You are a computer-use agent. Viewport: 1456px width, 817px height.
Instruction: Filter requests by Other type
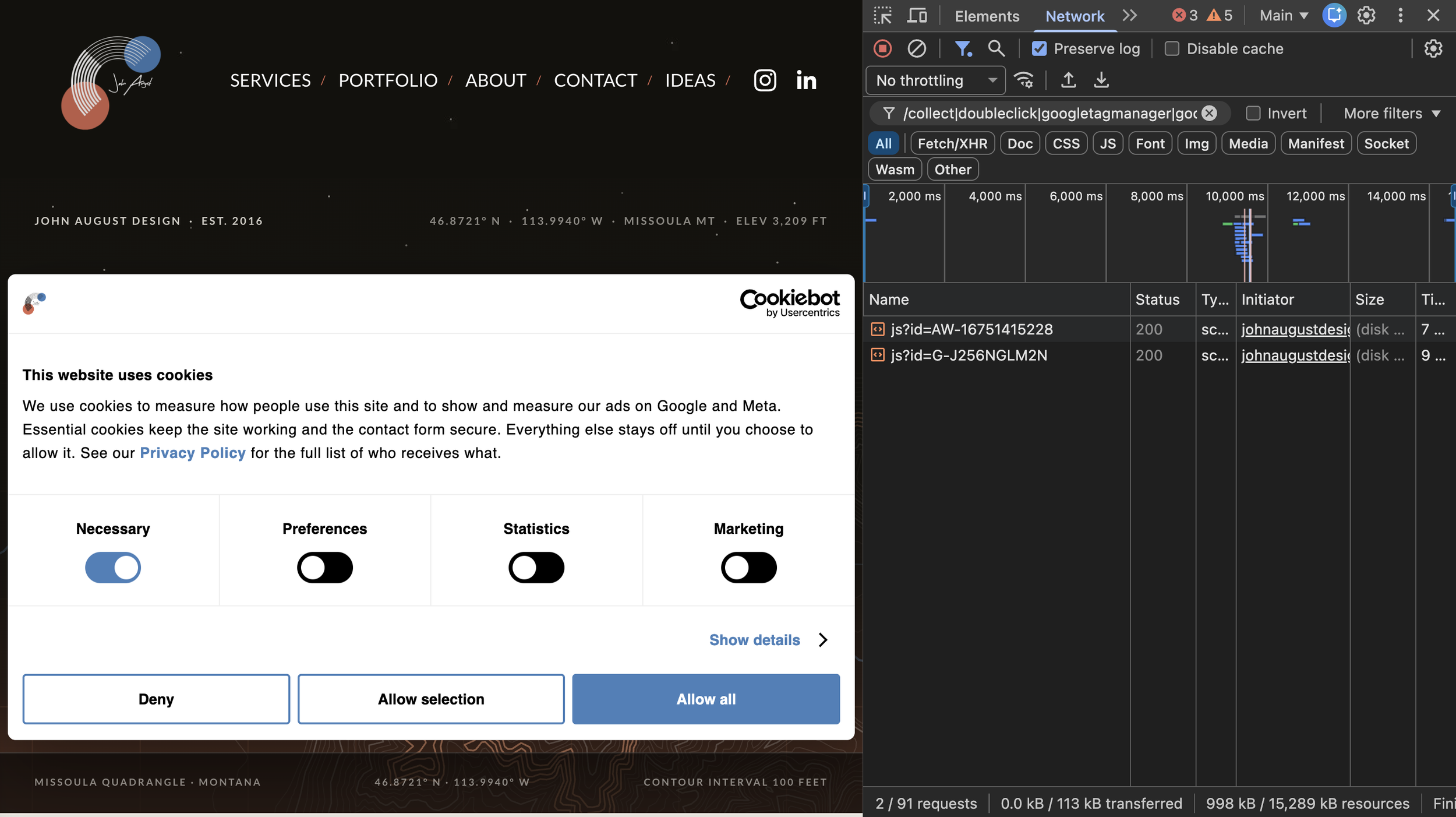[x=953, y=170]
